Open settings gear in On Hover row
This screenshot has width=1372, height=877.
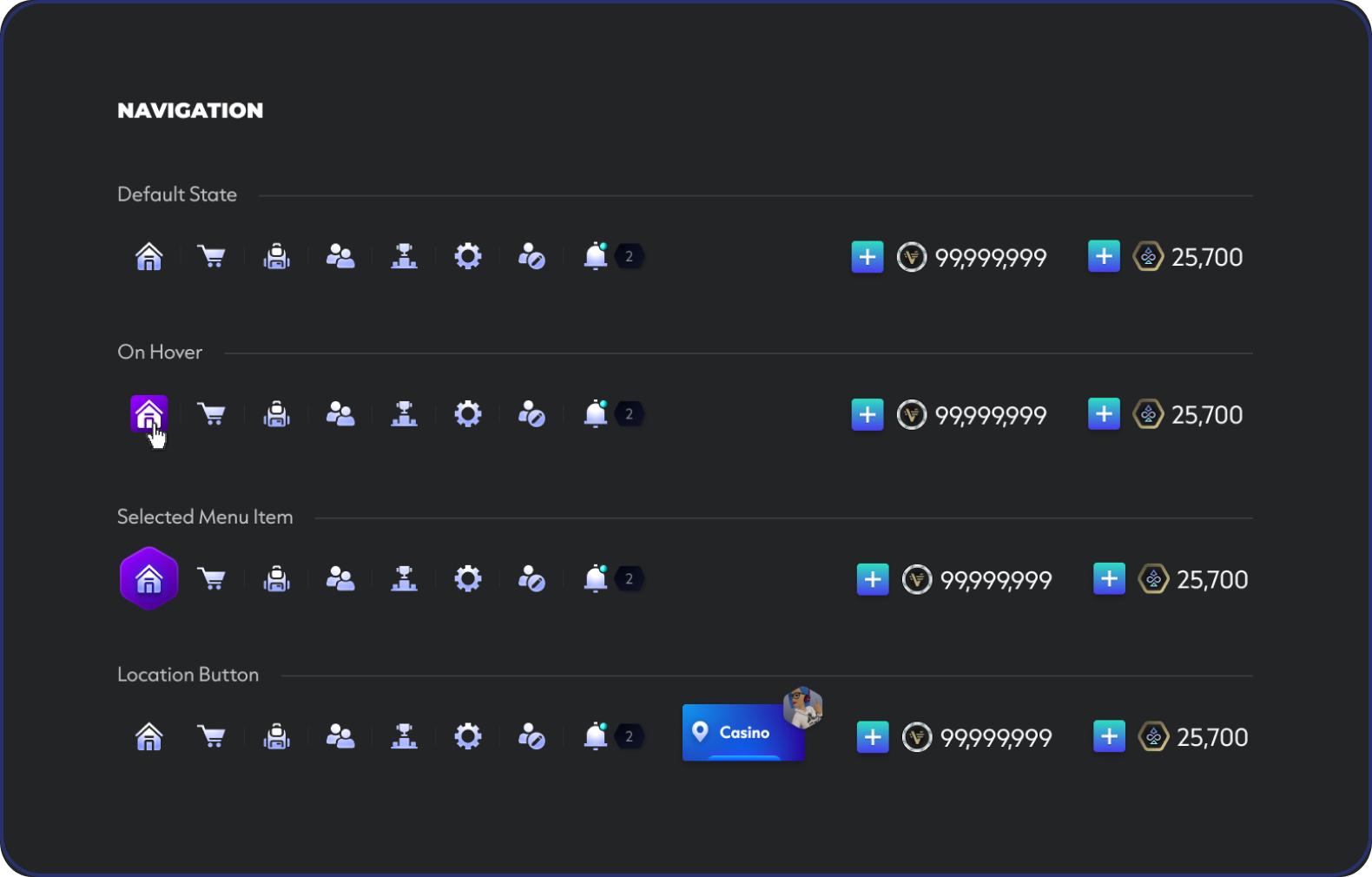coord(468,414)
